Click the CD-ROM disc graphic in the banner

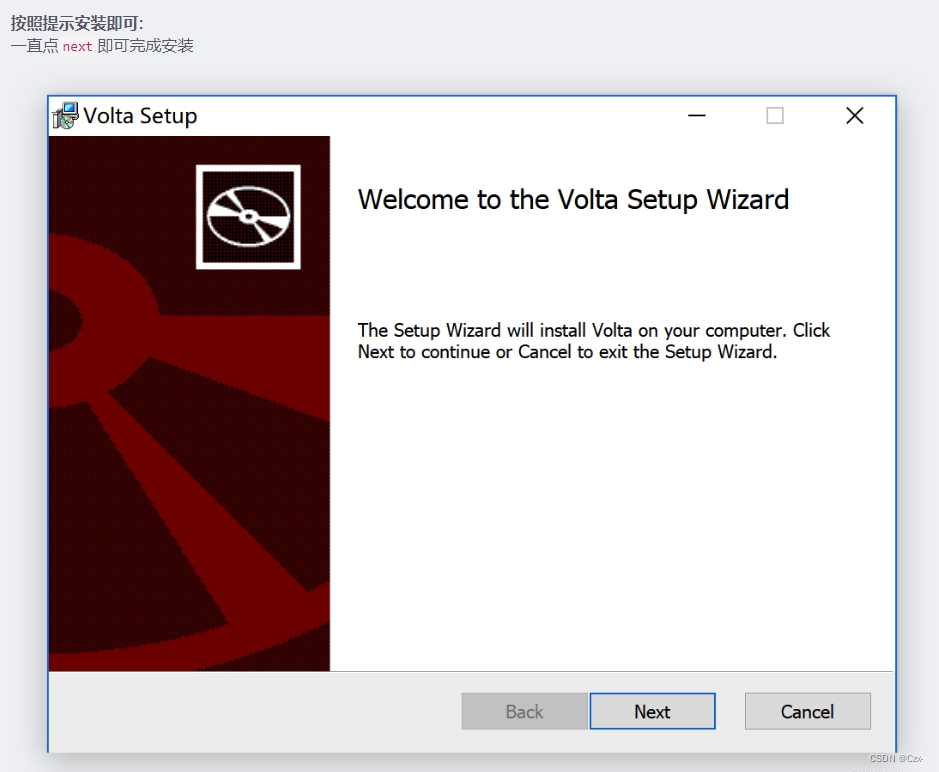point(247,216)
